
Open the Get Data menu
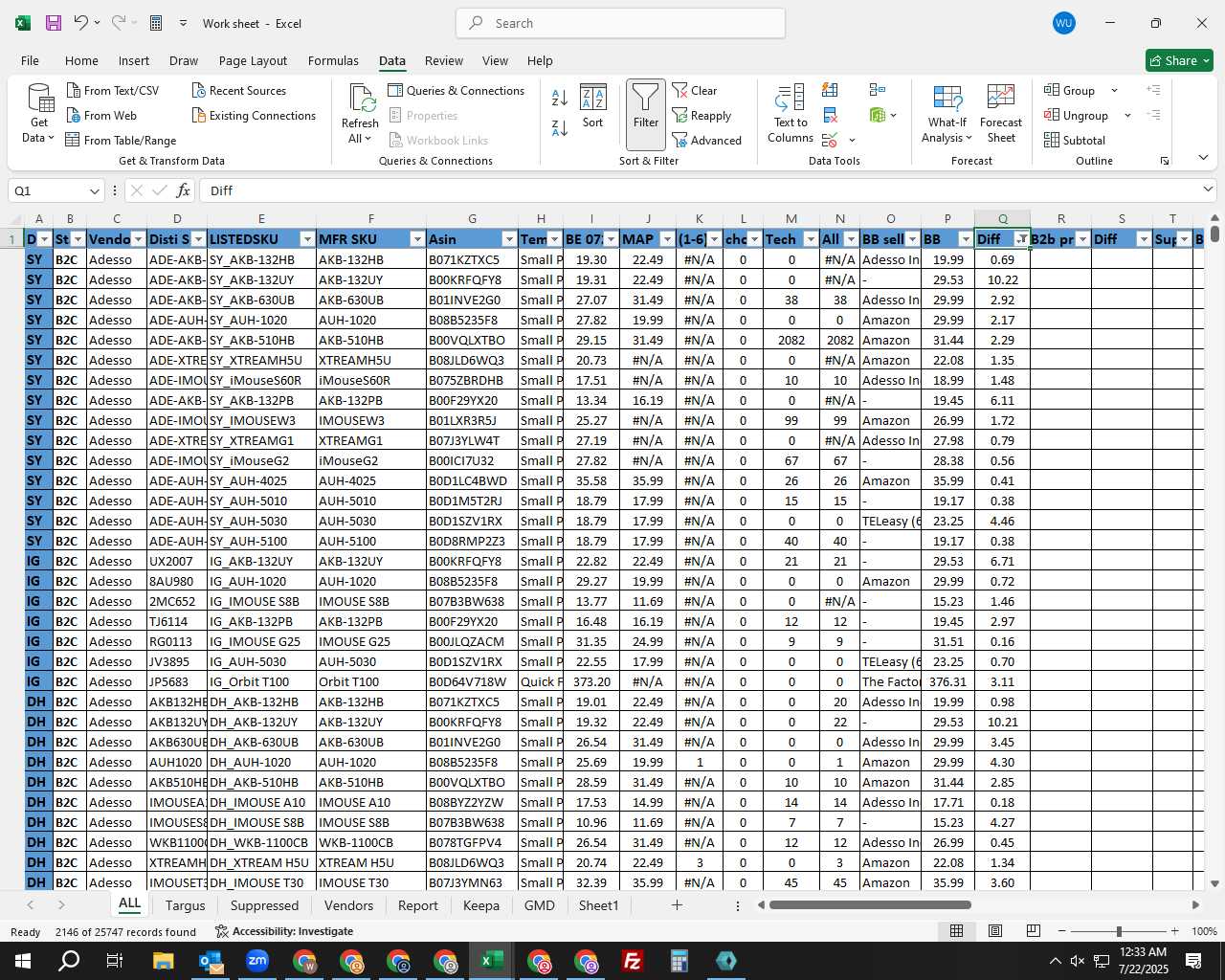(39, 113)
